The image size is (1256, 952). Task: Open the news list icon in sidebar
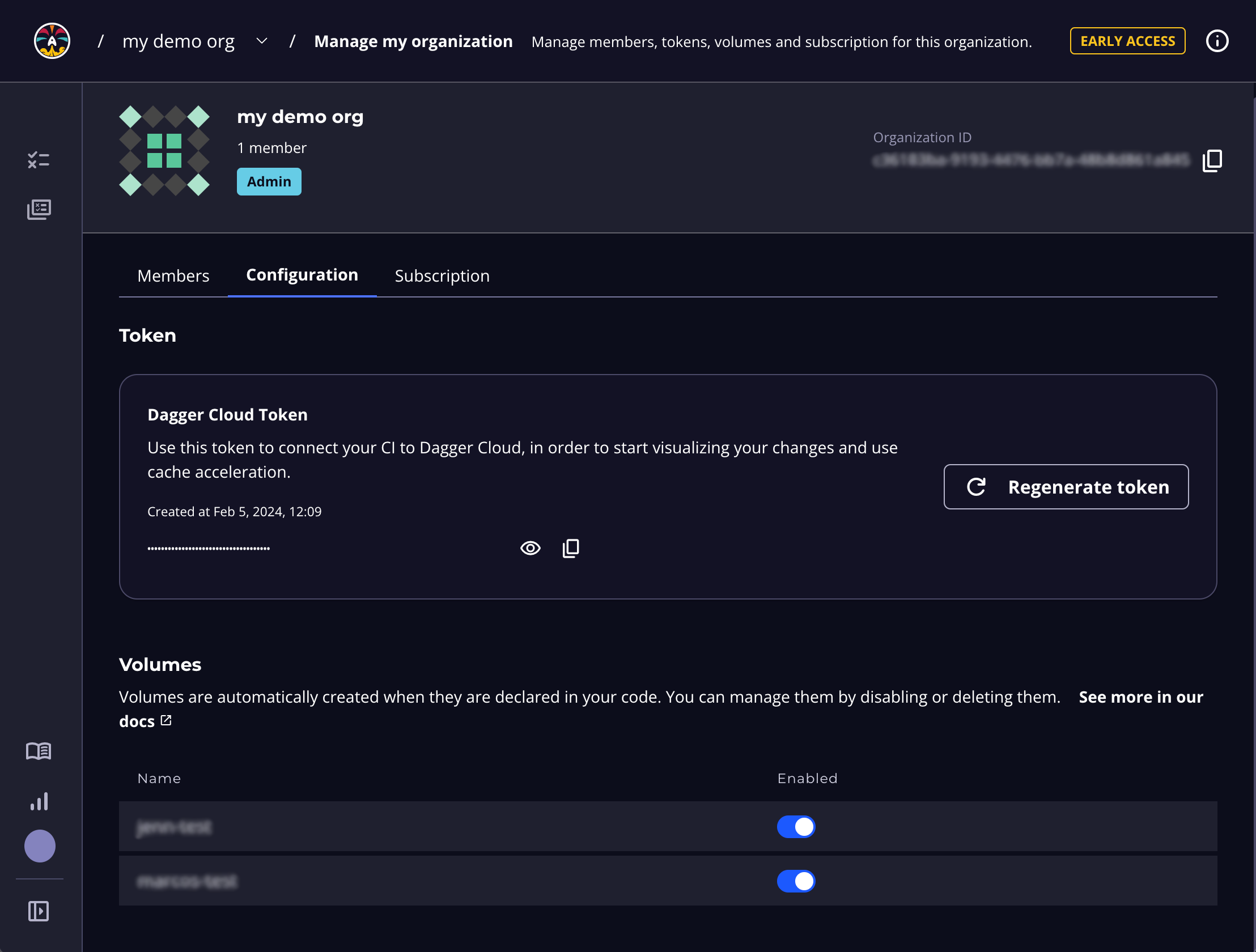39,210
